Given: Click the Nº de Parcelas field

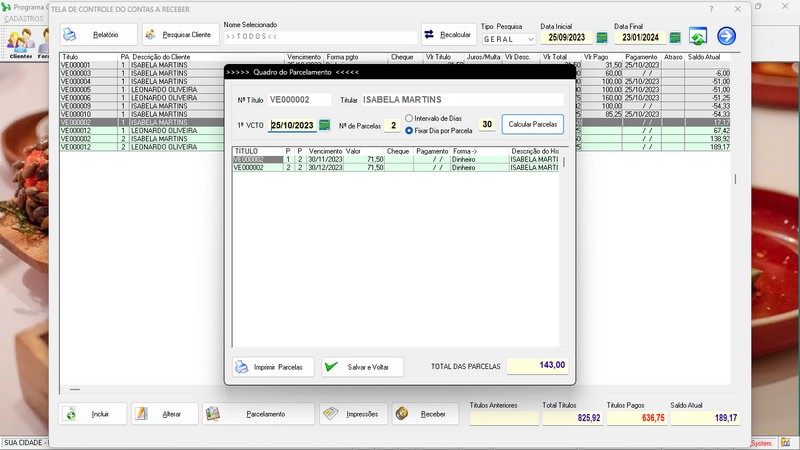Looking at the screenshot, I should tap(393, 126).
